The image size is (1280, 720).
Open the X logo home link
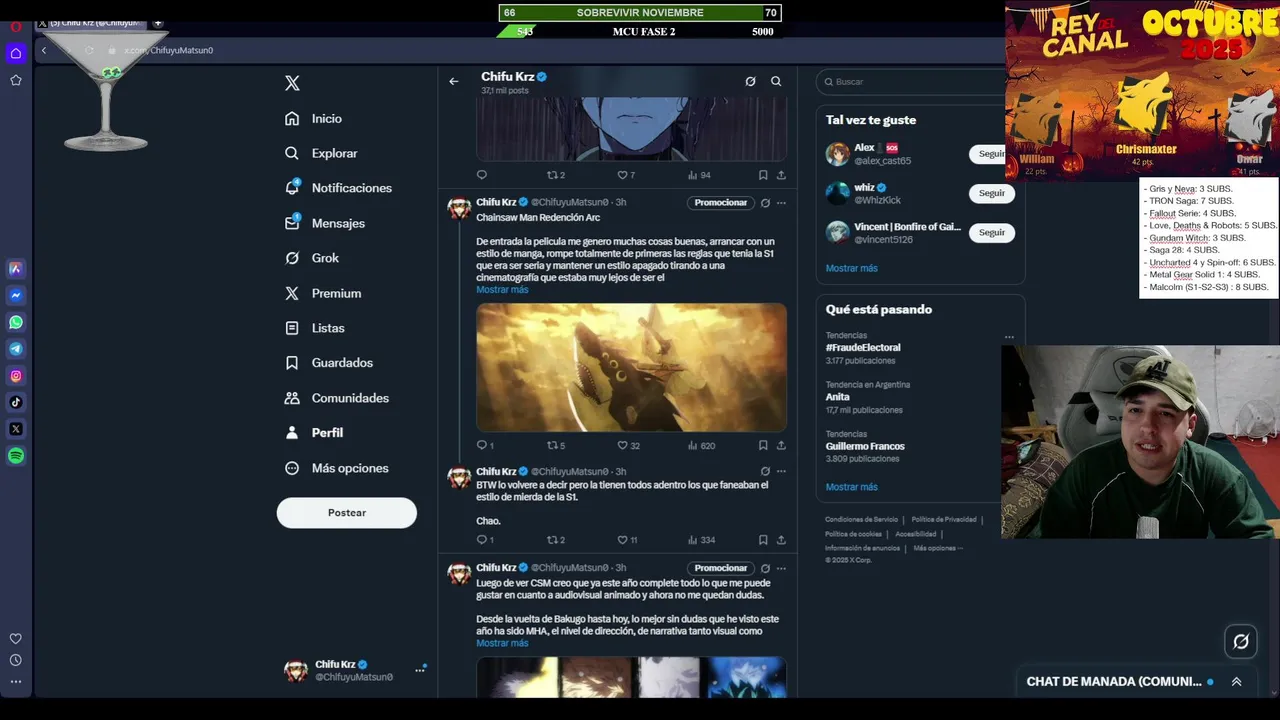click(x=292, y=83)
